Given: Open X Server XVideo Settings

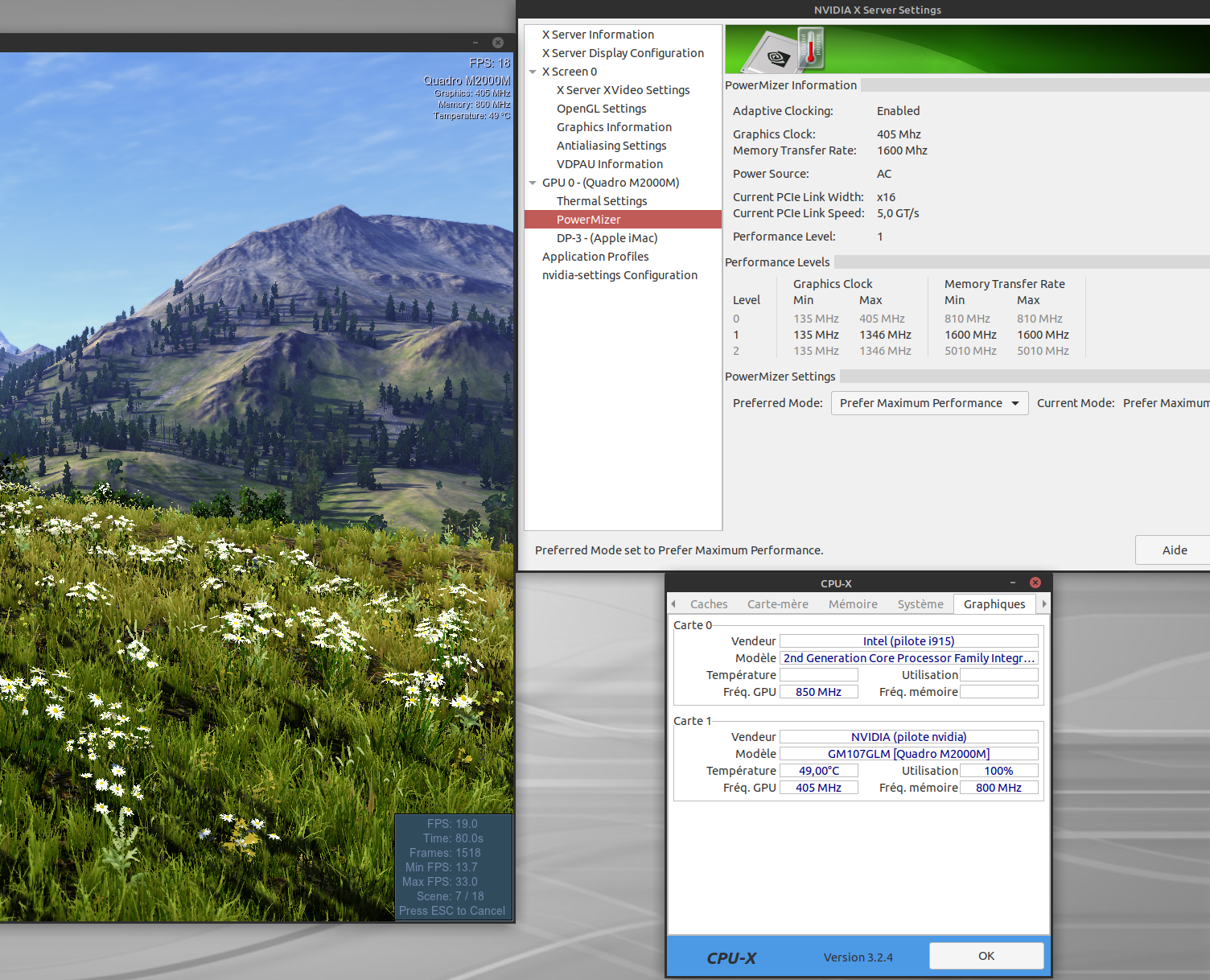Looking at the screenshot, I should tap(623, 90).
